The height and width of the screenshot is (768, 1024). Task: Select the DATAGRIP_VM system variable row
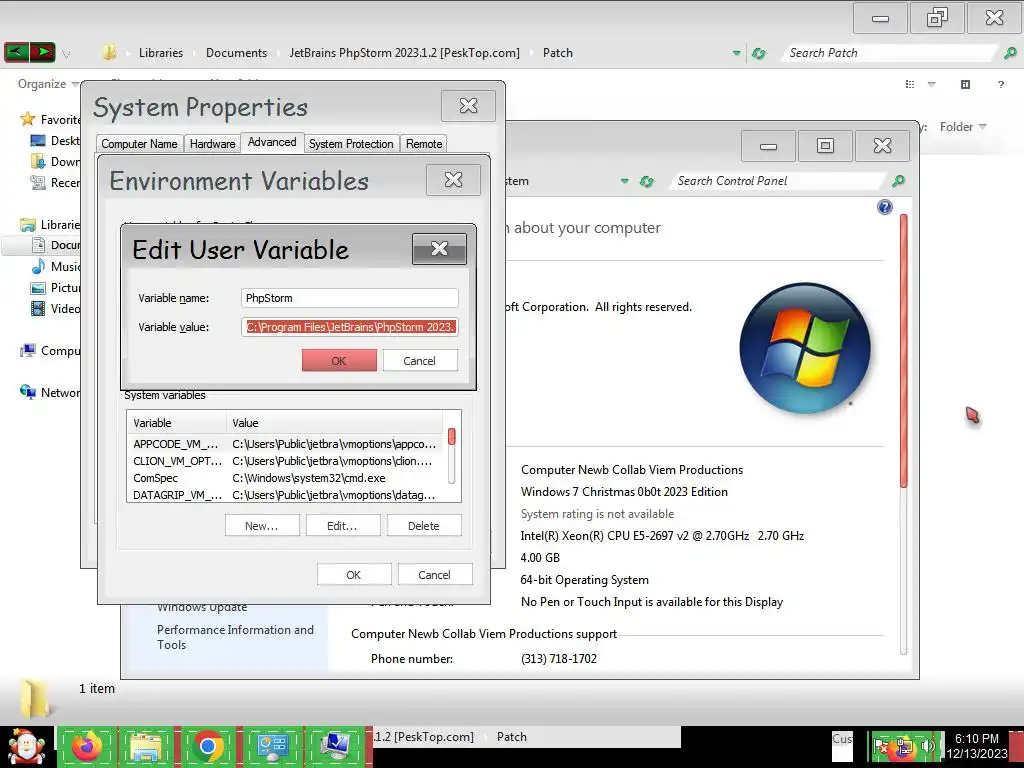[x=284, y=495]
